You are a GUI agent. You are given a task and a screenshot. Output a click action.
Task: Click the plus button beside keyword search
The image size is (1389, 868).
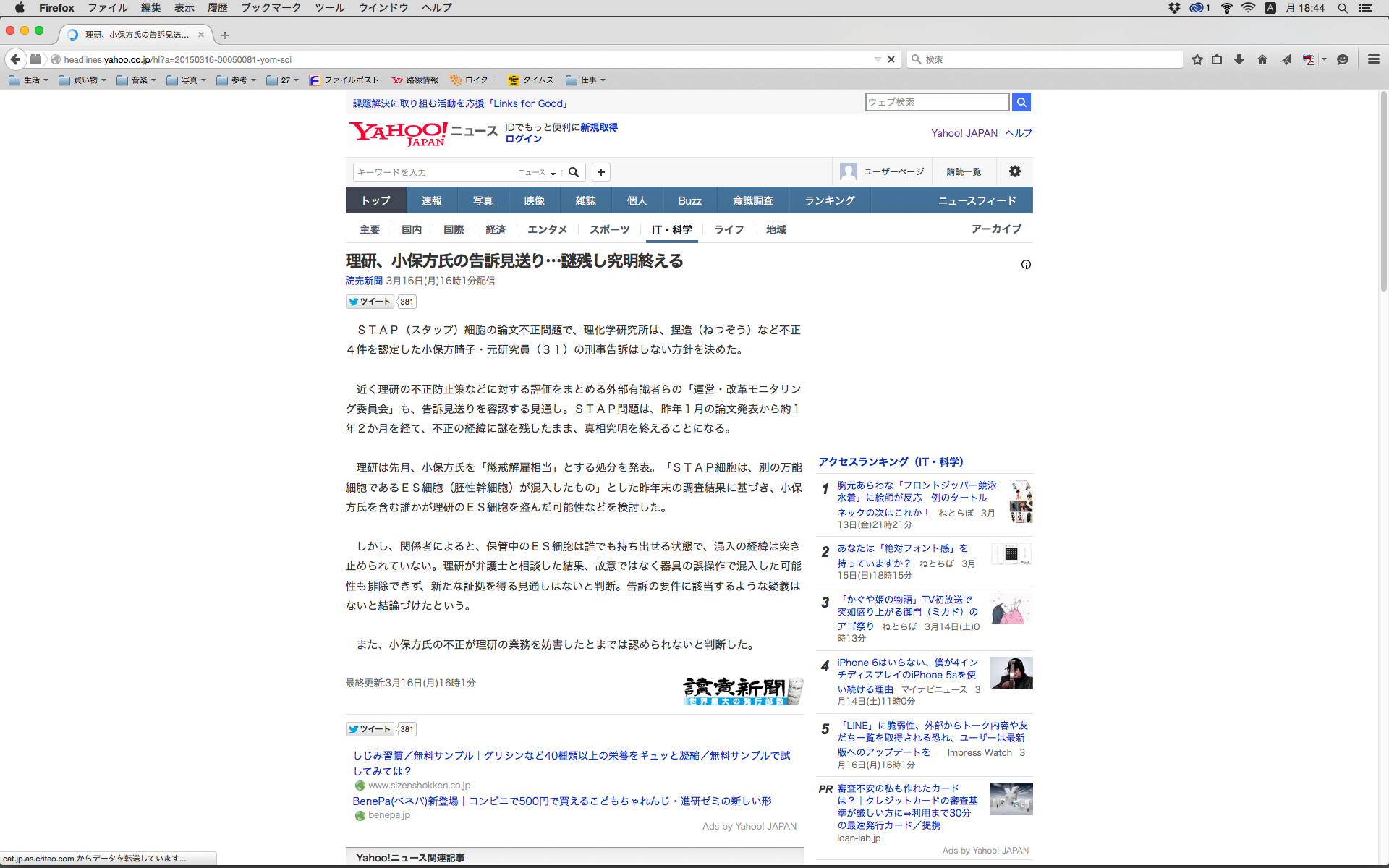tap(601, 172)
